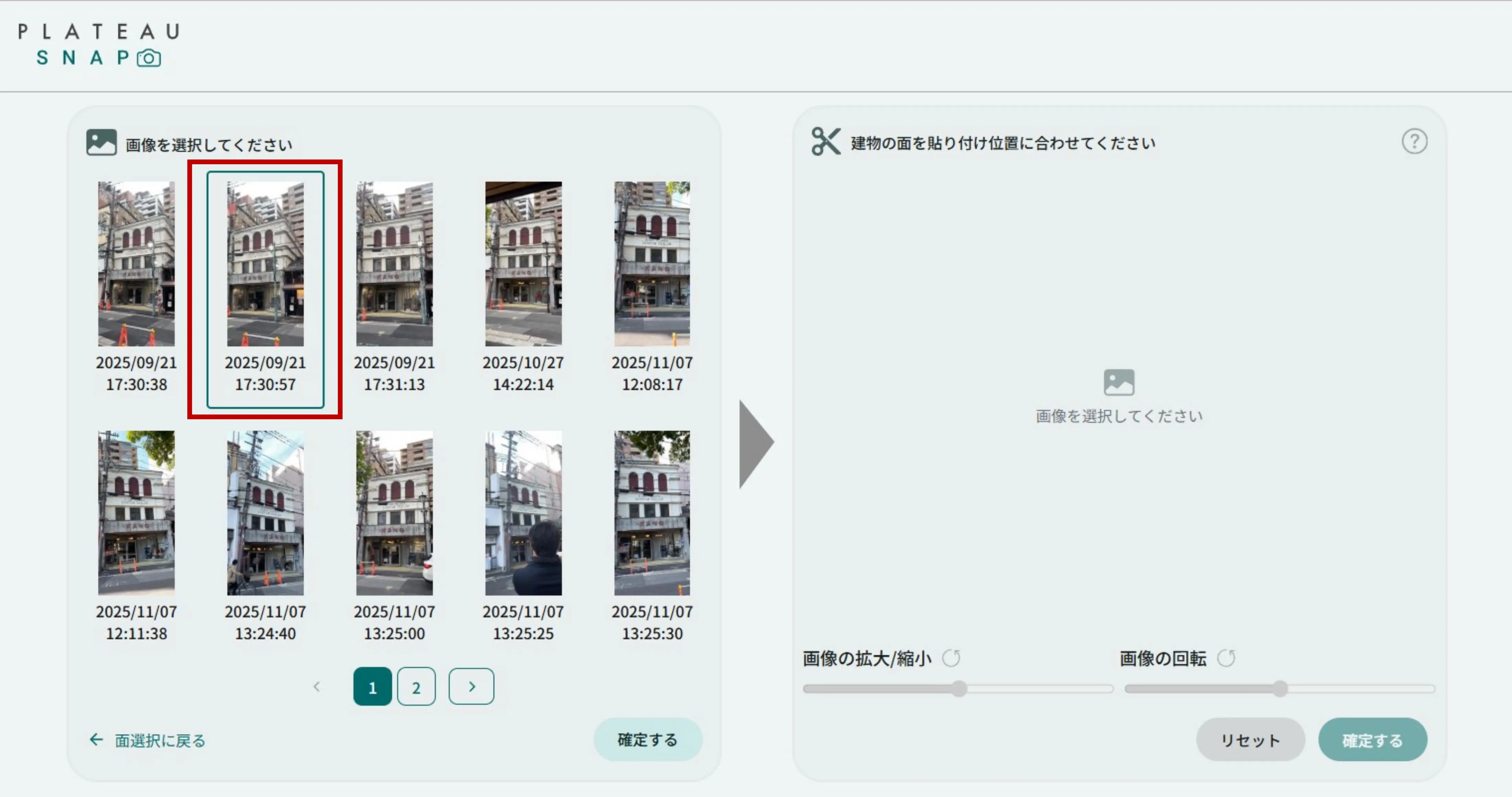Reset image zoom with the circular arrow icon
The height and width of the screenshot is (797, 1512).
pyautogui.click(x=951, y=658)
